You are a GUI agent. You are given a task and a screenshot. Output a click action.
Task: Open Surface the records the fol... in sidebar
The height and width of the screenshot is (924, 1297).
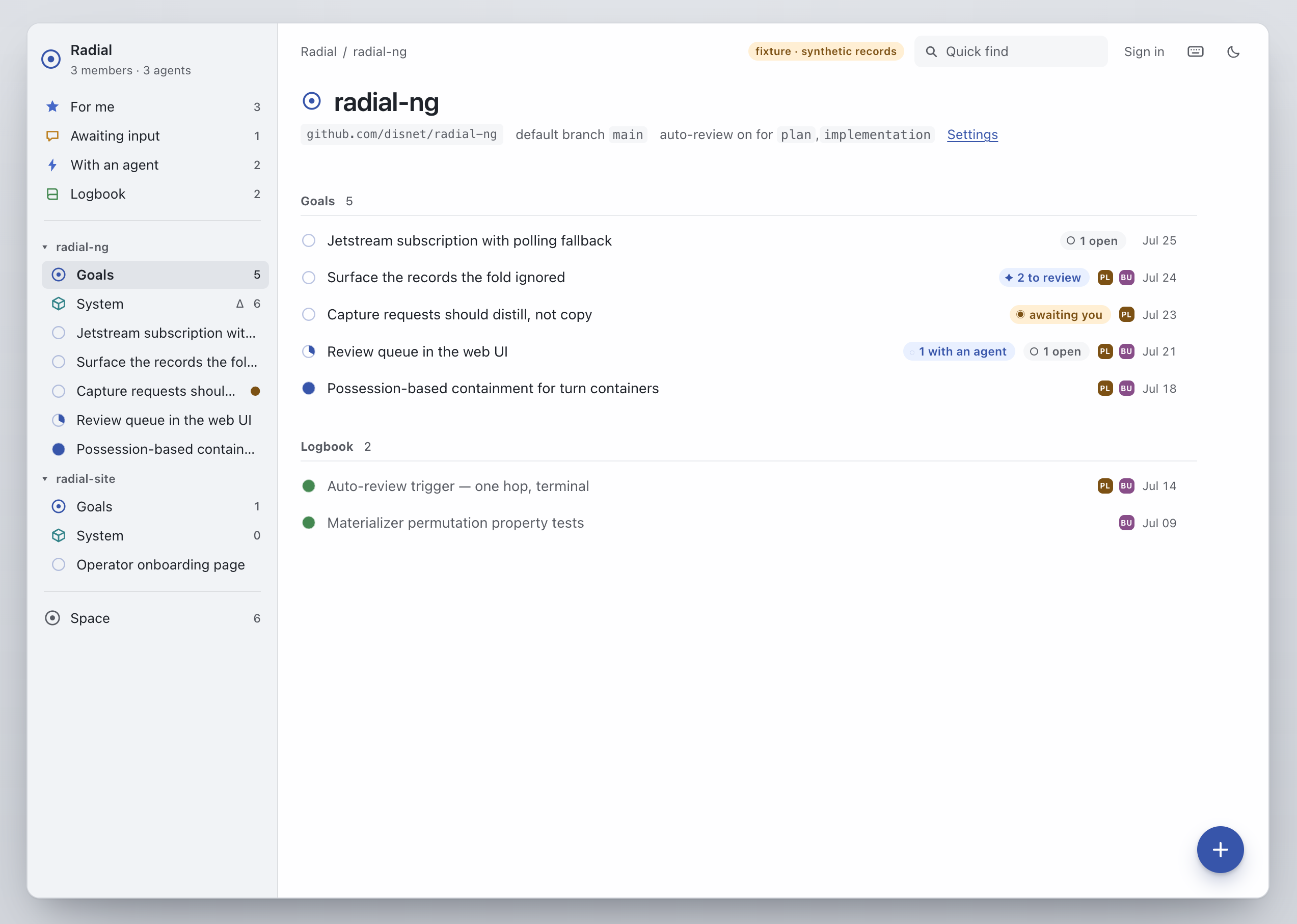(x=155, y=362)
